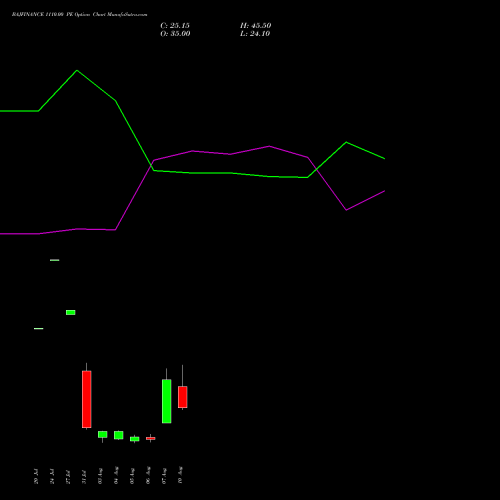This screenshot has width=500, height=500.
Task: Click the BAJFINANCE PE Options chart title
Action: (x=79, y=15)
